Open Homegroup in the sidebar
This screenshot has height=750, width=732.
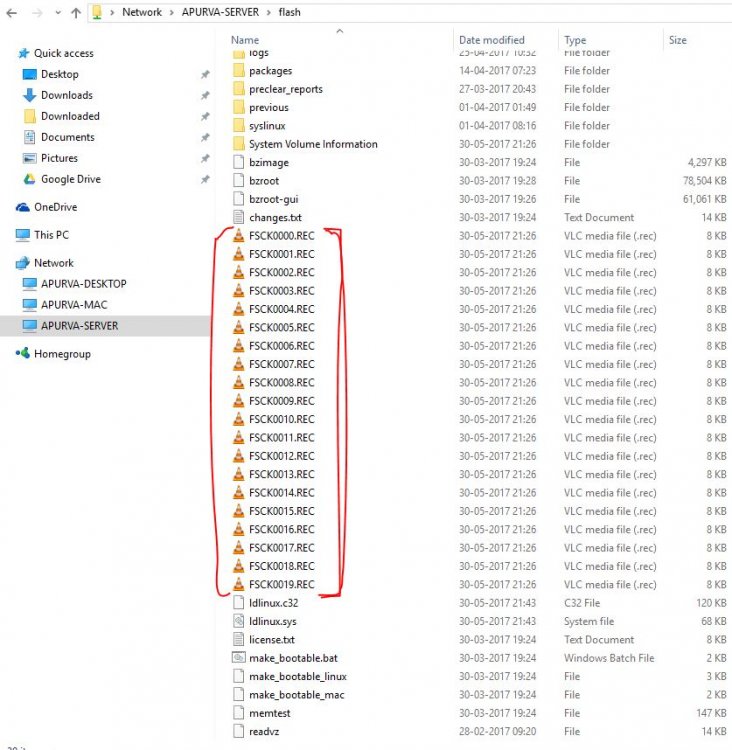(62, 354)
